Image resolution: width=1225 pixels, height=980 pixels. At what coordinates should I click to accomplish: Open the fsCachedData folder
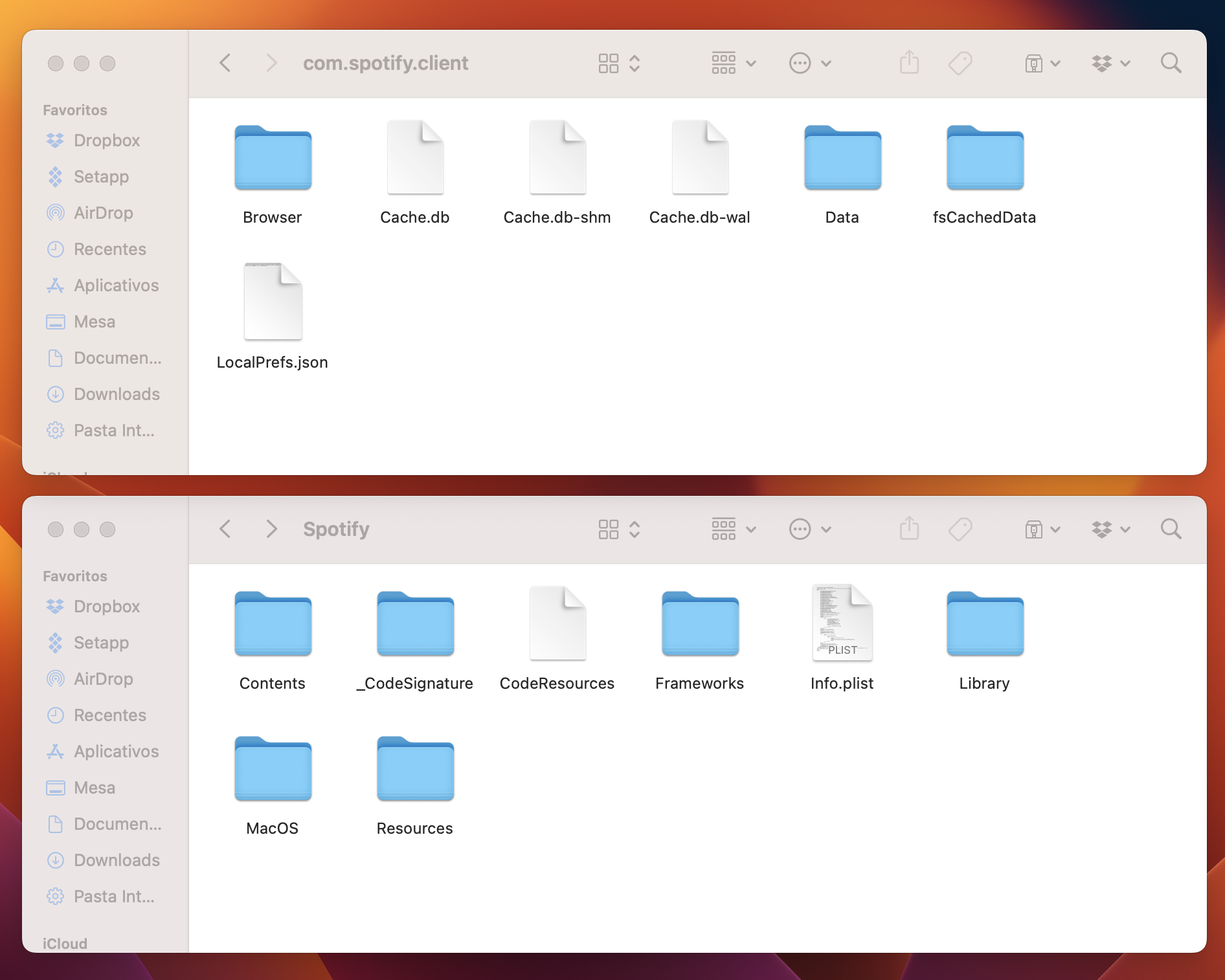coord(985,158)
